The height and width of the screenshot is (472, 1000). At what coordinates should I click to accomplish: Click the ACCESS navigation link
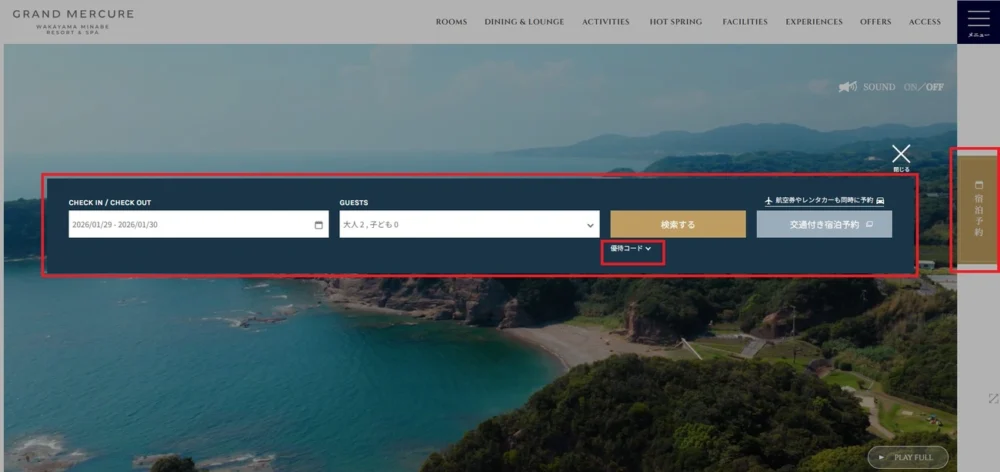click(924, 22)
